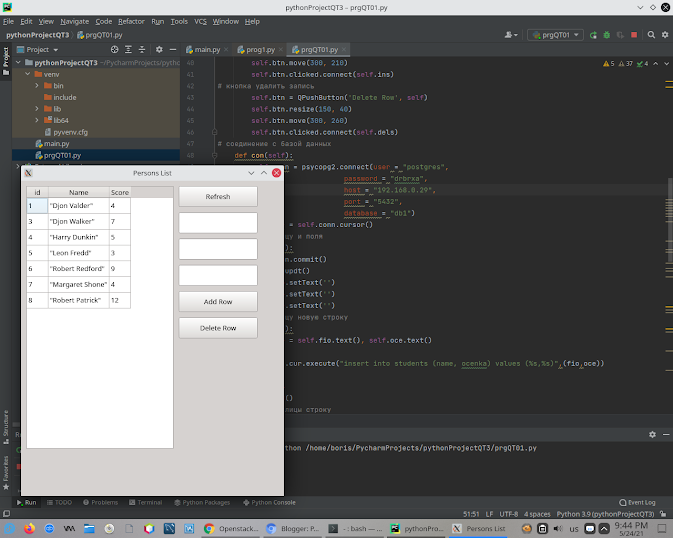This screenshot has width=673, height=538.
Task: Open the Navigate menu
Action: tap(75, 21)
